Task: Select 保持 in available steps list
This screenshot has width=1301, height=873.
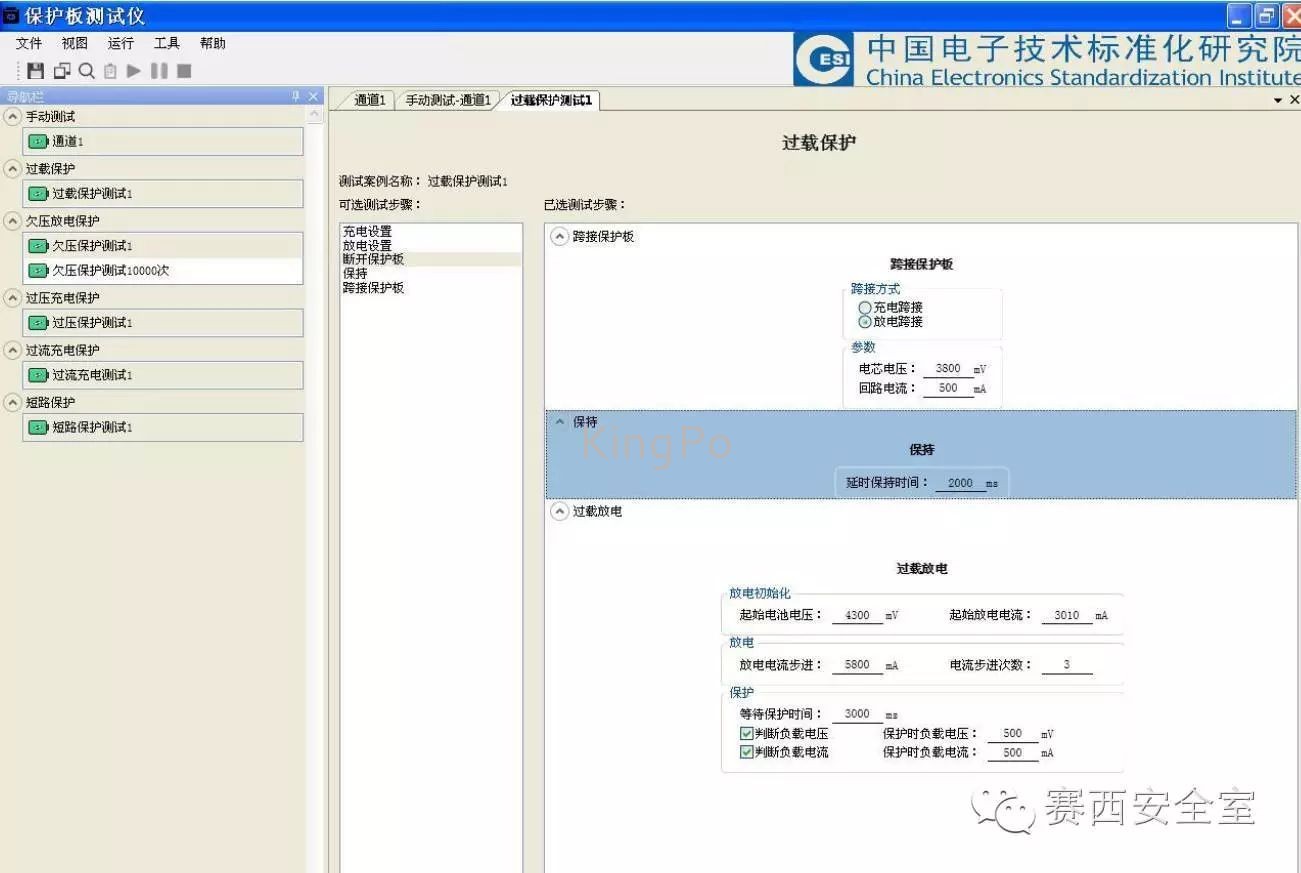Action: [x=431, y=273]
